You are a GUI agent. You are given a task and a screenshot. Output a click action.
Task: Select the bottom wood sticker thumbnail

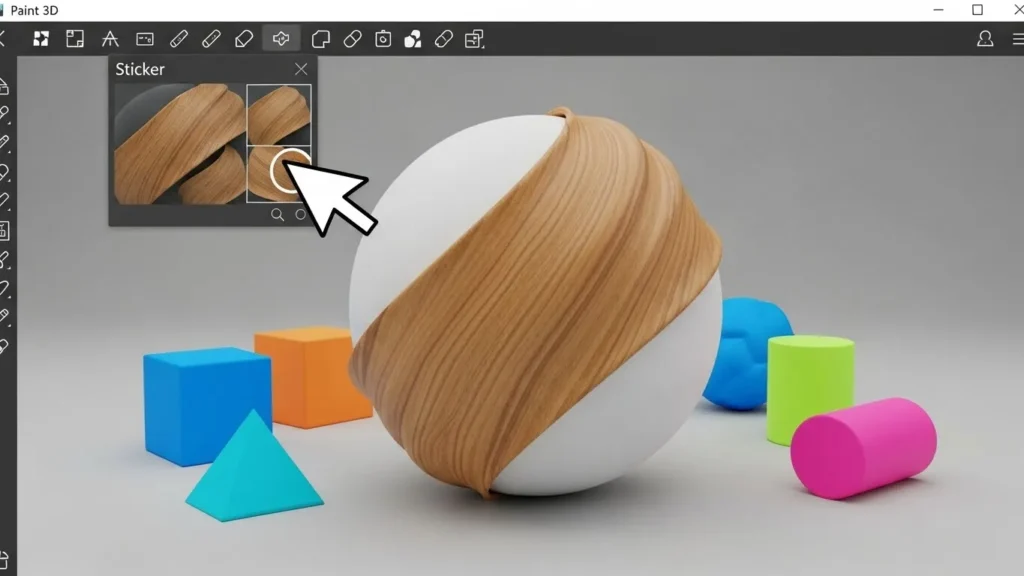(x=278, y=170)
